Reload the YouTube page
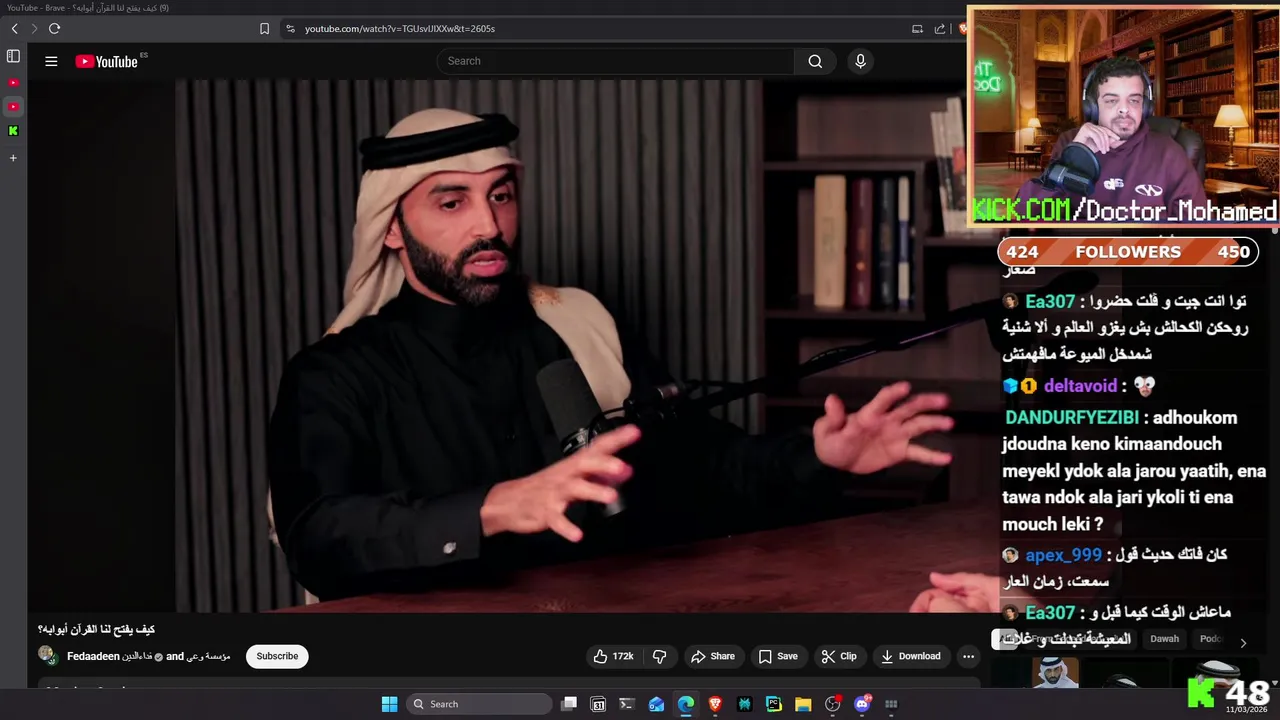 point(54,29)
